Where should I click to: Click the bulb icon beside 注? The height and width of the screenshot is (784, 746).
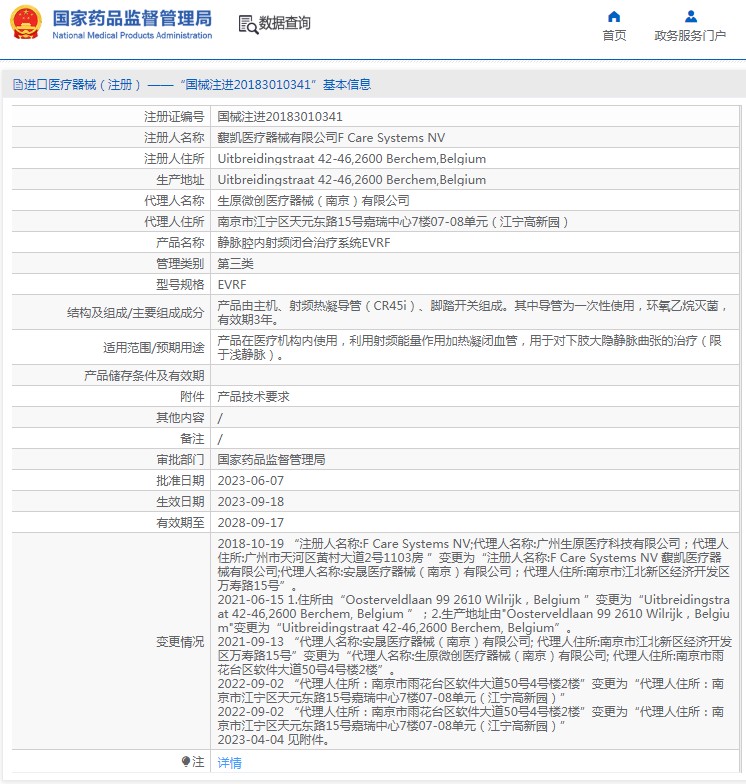[x=186, y=762]
